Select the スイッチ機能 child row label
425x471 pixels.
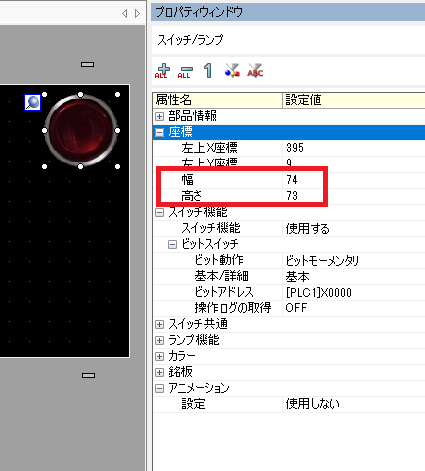click(211, 228)
